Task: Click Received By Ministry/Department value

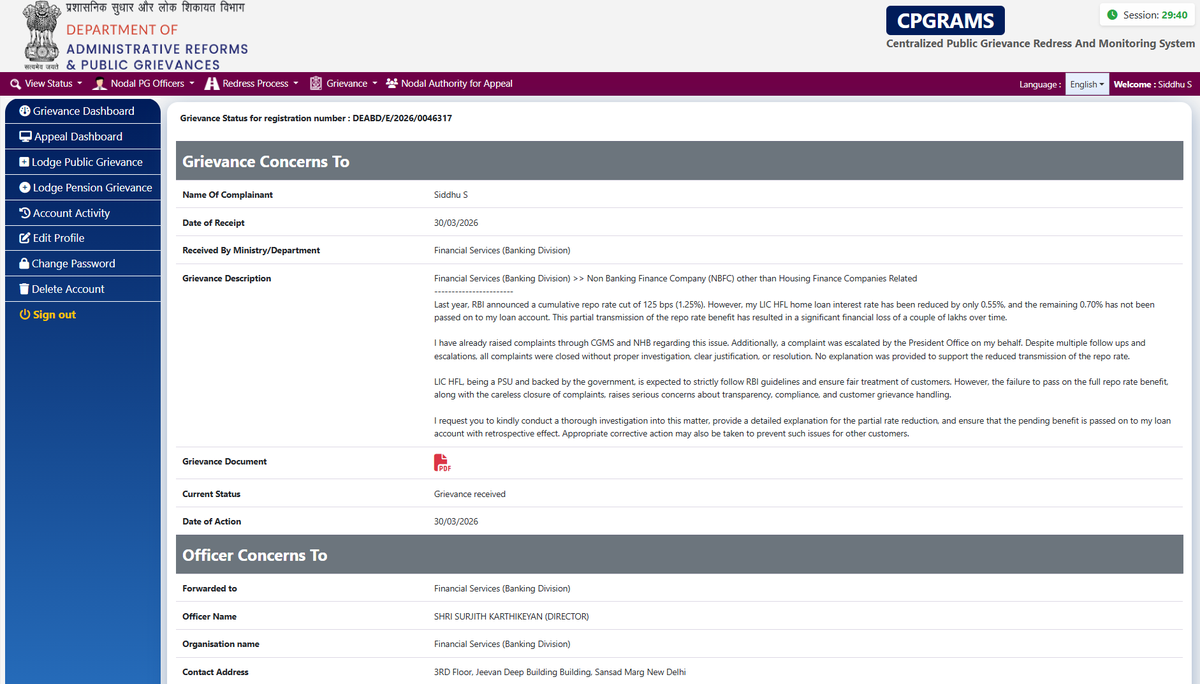Action: click(502, 250)
